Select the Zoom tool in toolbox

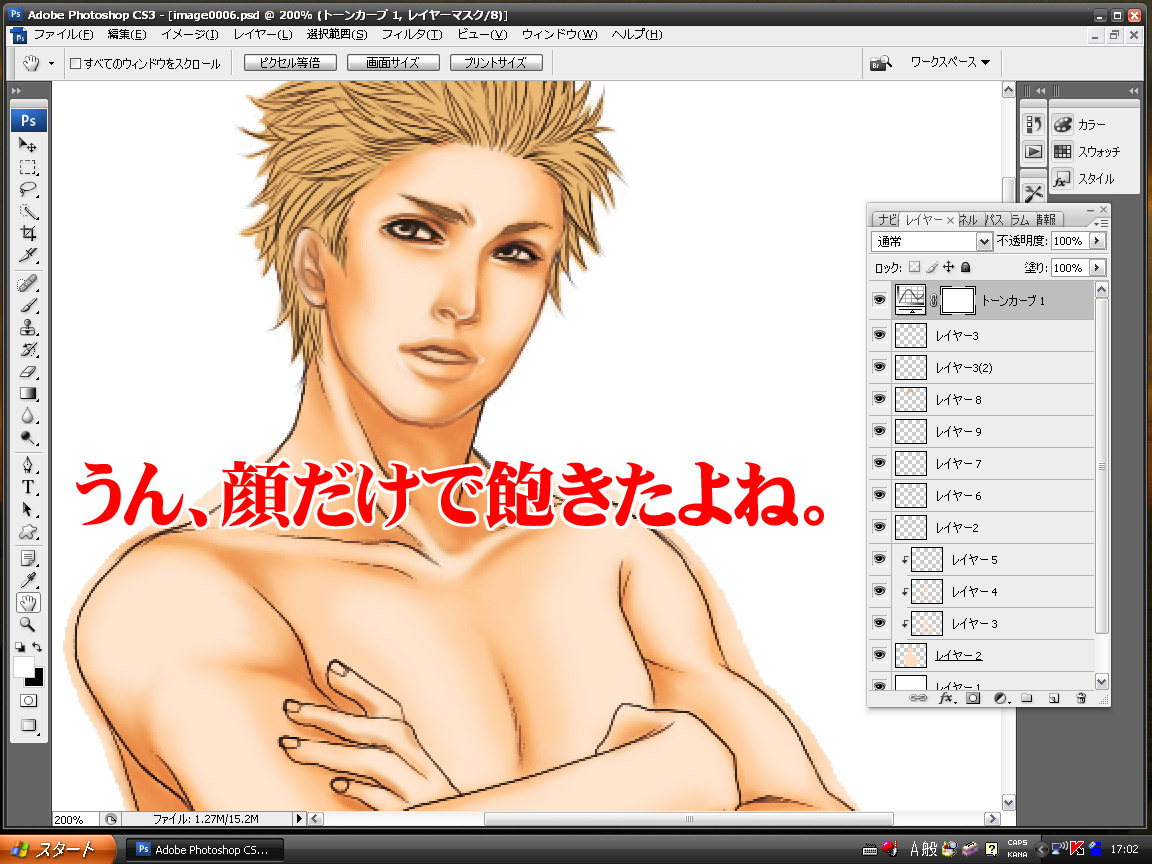(29, 624)
